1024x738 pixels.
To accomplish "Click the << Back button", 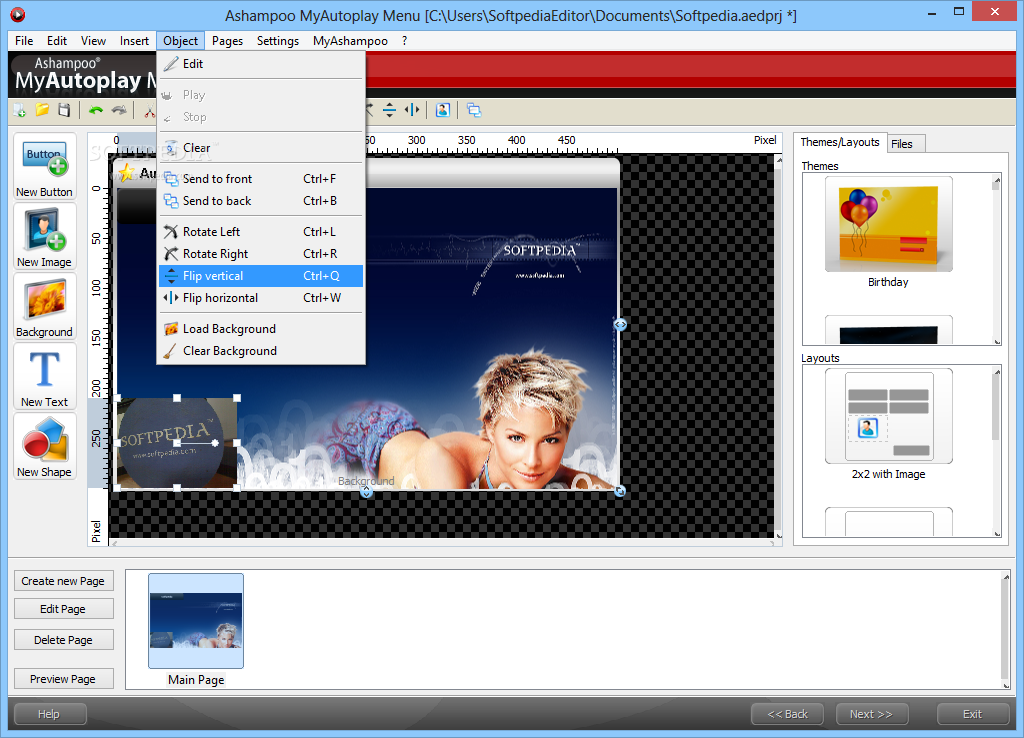I will point(788,714).
